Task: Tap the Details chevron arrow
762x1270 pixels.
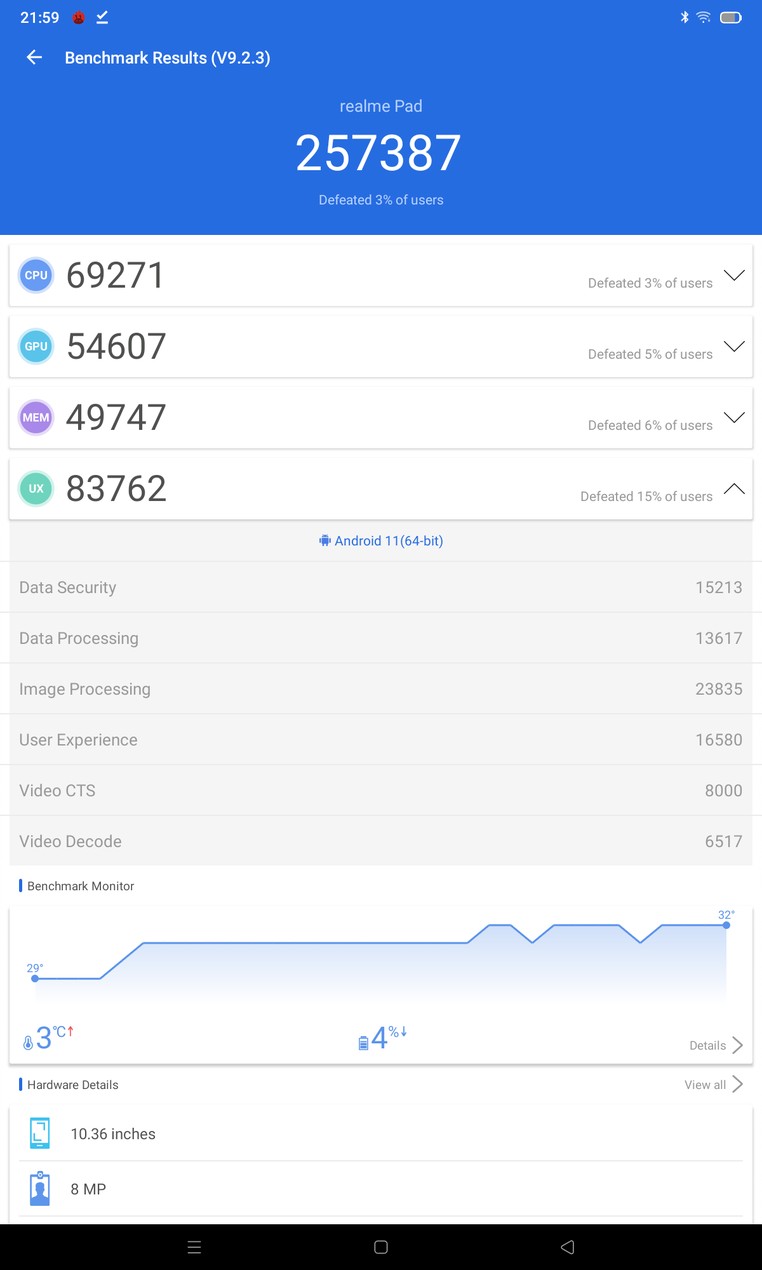Action: 738,1045
